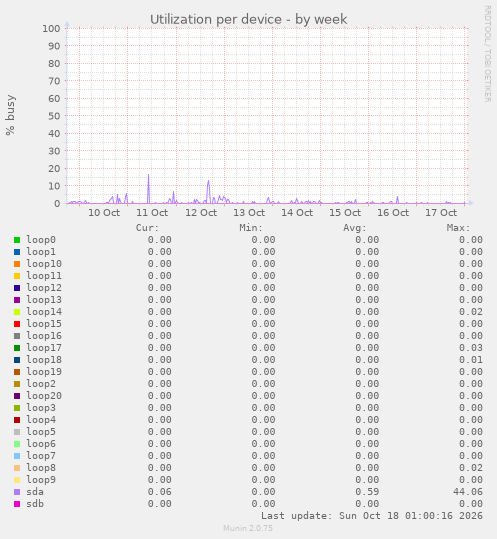Click the loop8 Max value 0.02
This screenshot has height=539, width=497.
471,468
